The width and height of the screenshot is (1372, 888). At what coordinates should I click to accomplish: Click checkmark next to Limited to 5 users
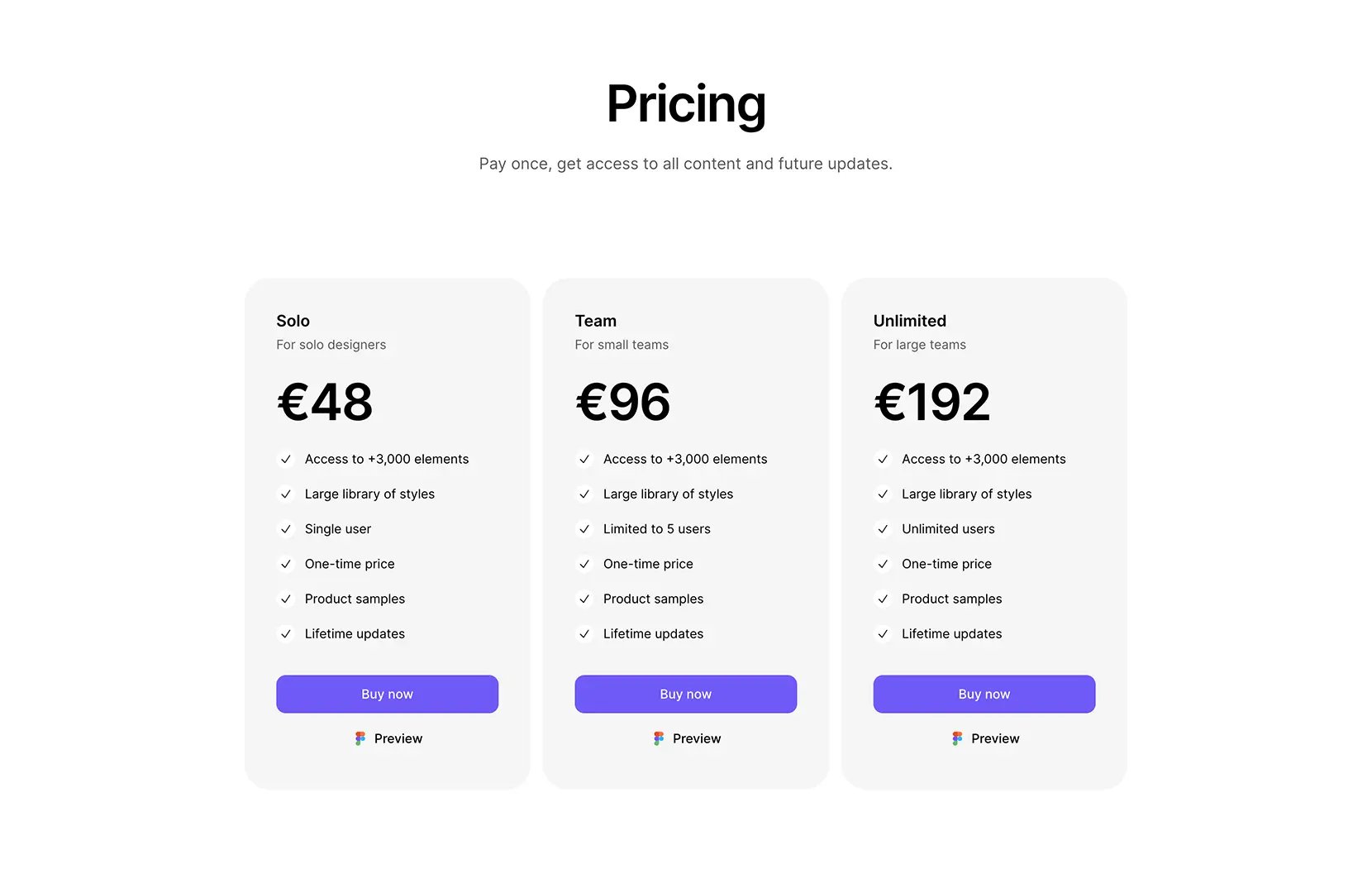pos(584,529)
